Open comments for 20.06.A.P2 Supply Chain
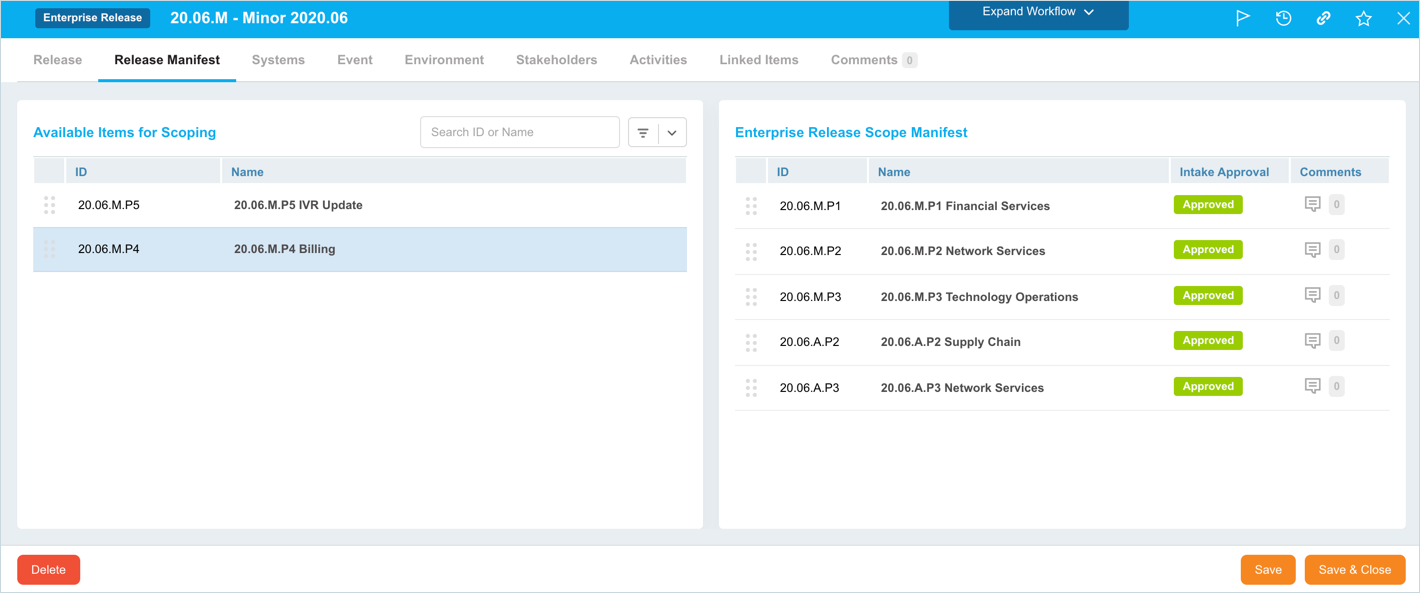 coord(1313,341)
